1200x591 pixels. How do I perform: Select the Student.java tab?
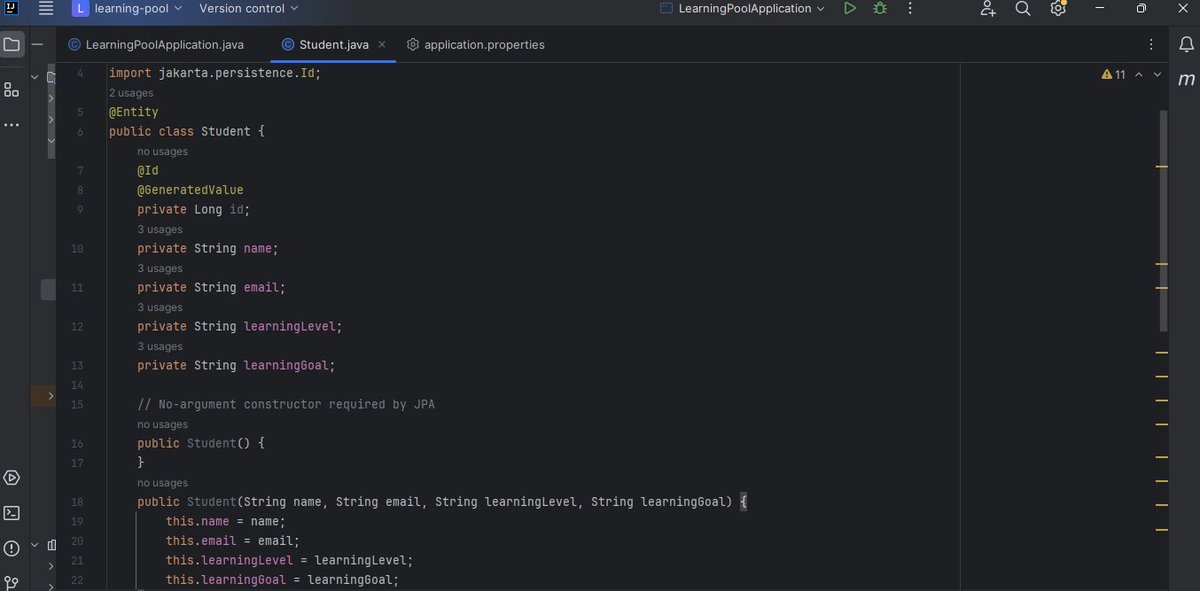[334, 45]
